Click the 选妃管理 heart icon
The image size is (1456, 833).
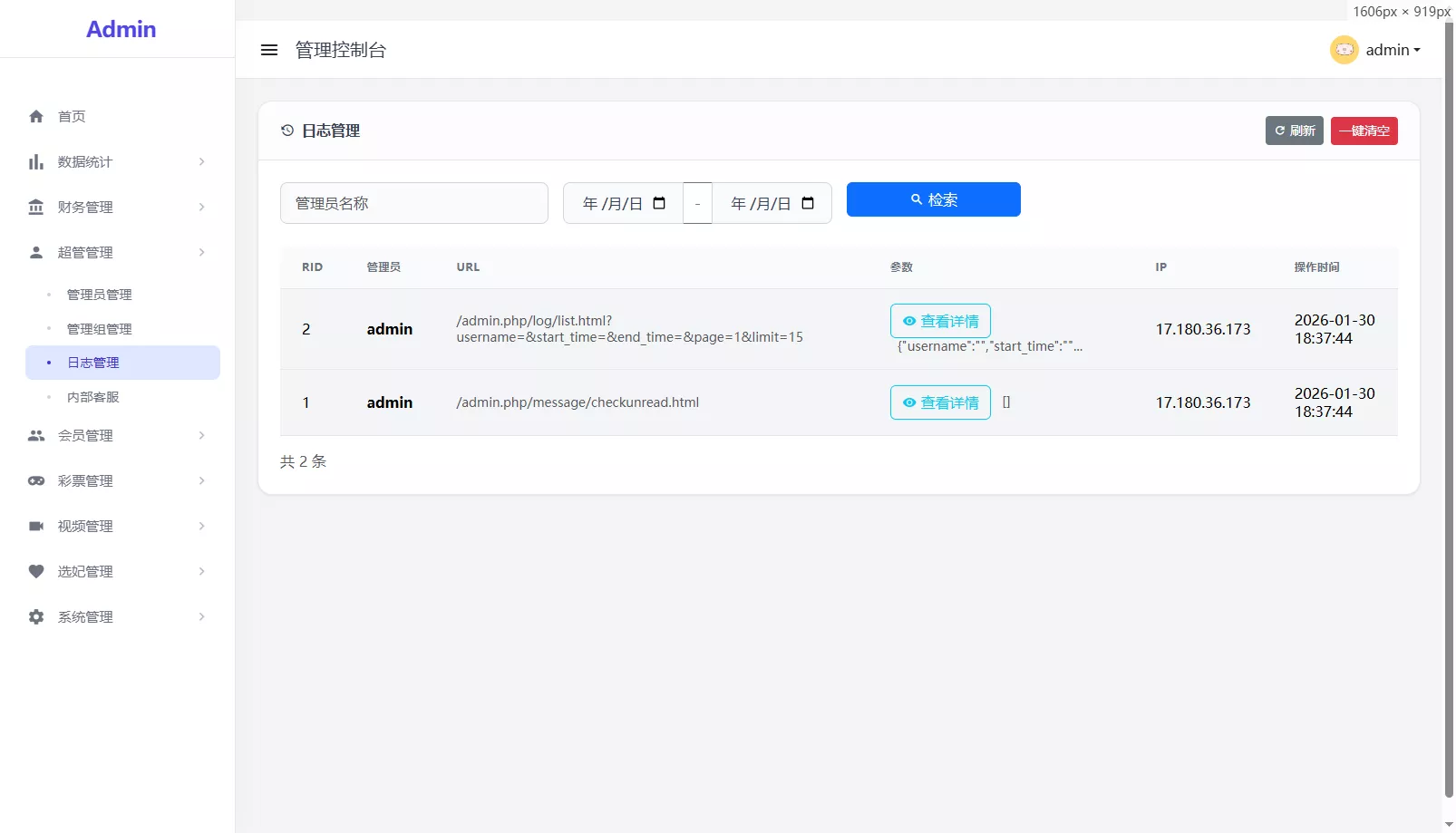36,571
